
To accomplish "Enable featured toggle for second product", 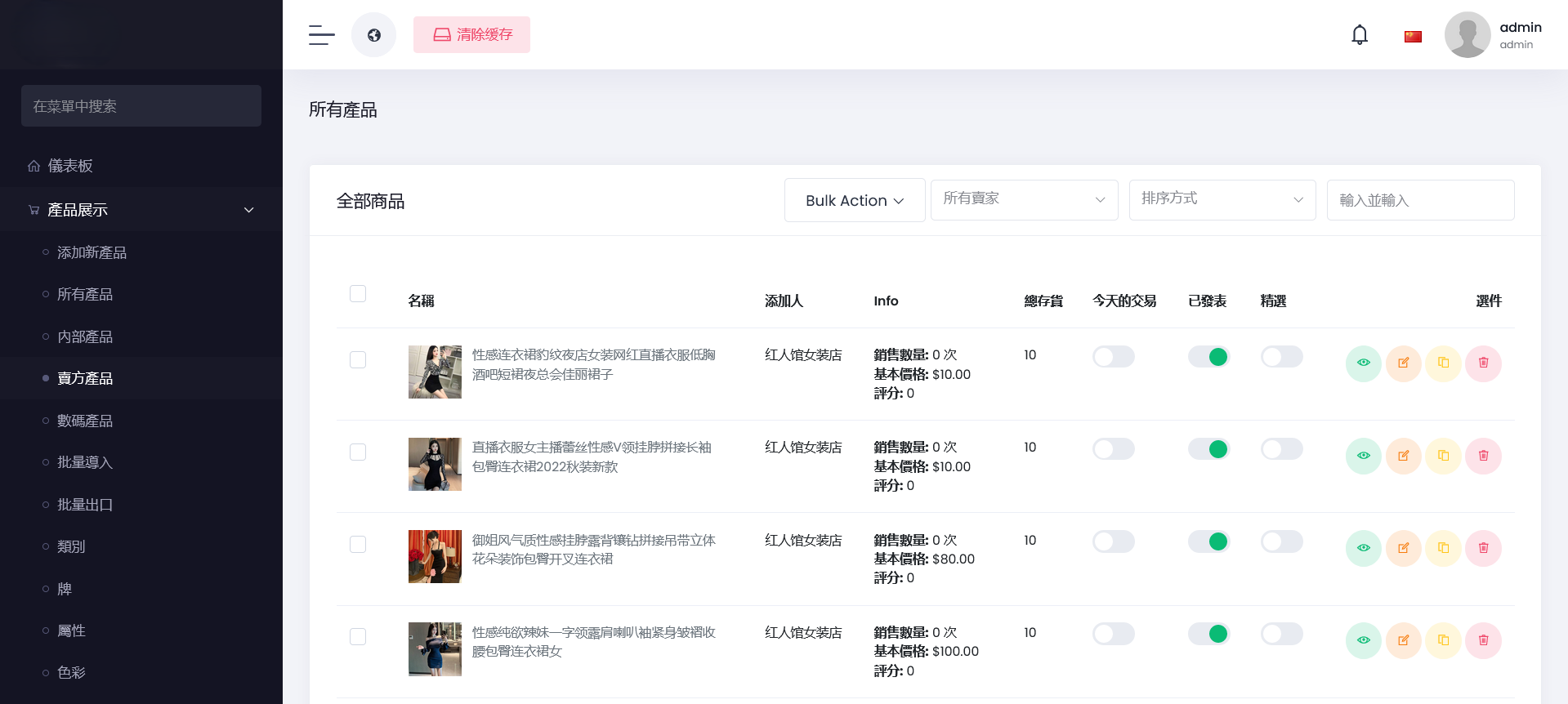I will [x=1281, y=449].
